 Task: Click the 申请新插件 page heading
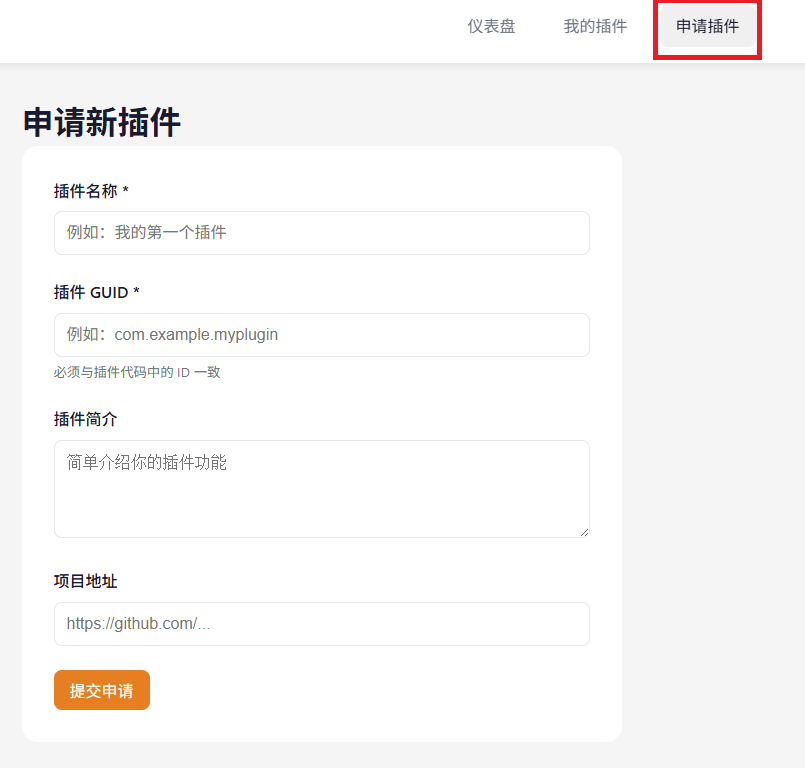pos(102,123)
